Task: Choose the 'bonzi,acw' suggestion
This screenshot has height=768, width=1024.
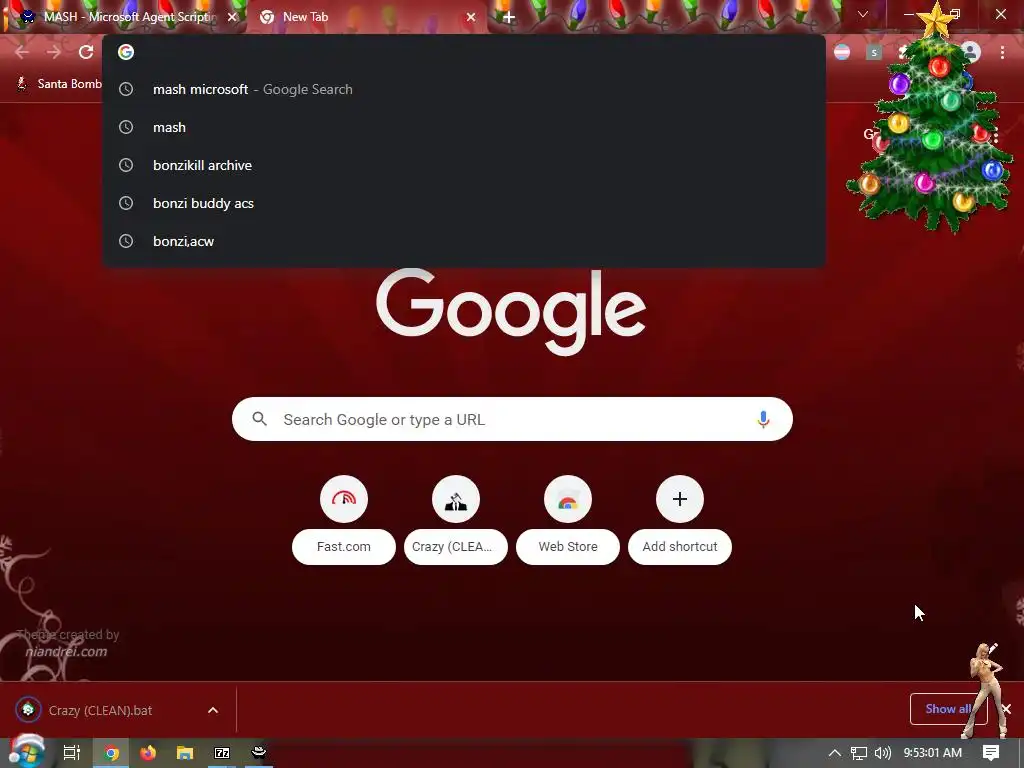Action: pos(464,241)
